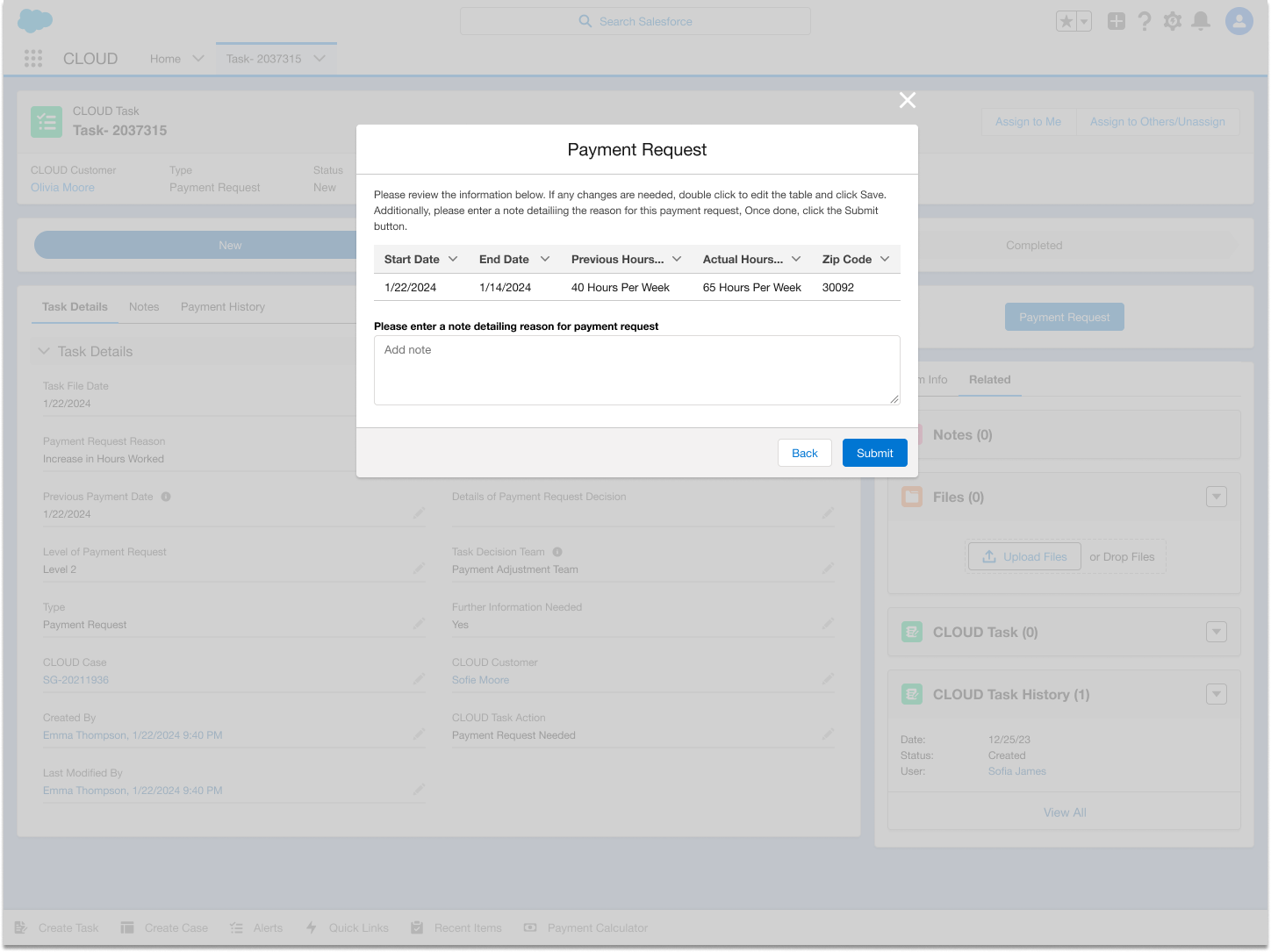Screen dimensions: 1271x952
Task: Open Setup using the gear icon
Action: (x=1173, y=20)
